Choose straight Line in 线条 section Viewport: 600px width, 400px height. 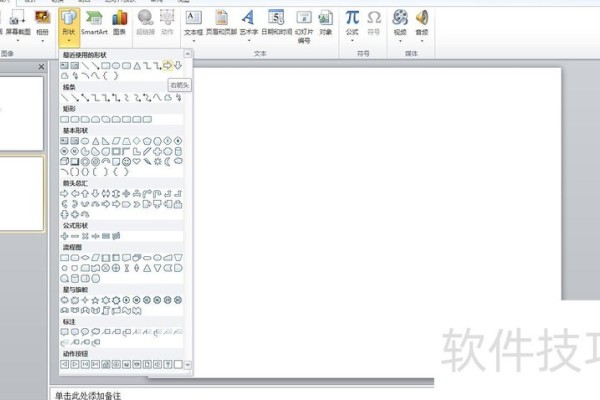pos(64,98)
